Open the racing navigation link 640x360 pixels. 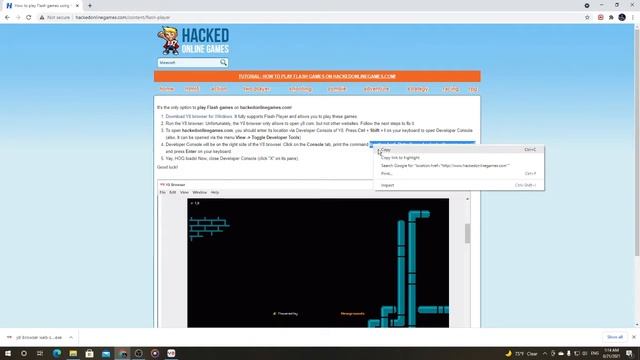coord(451,89)
